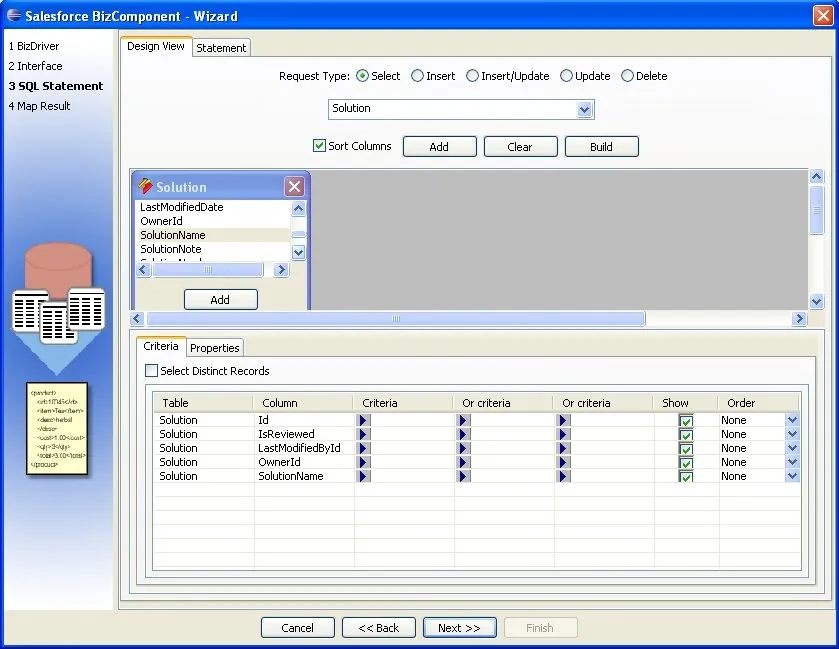Click the second Or criteria arrow for OwnerId

[x=563, y=462]
